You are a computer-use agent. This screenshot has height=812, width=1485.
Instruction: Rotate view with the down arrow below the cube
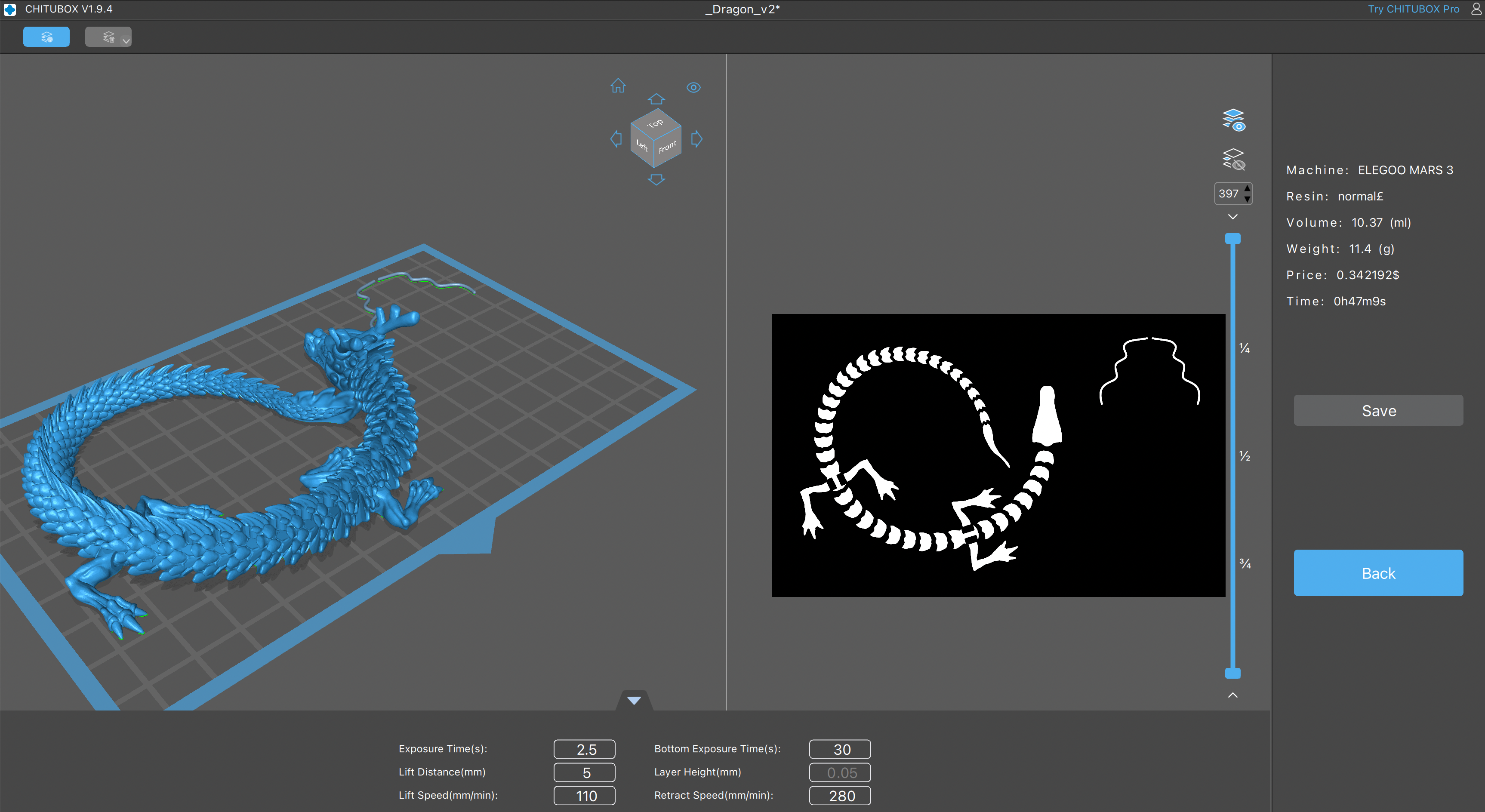[x=656, y=180]
